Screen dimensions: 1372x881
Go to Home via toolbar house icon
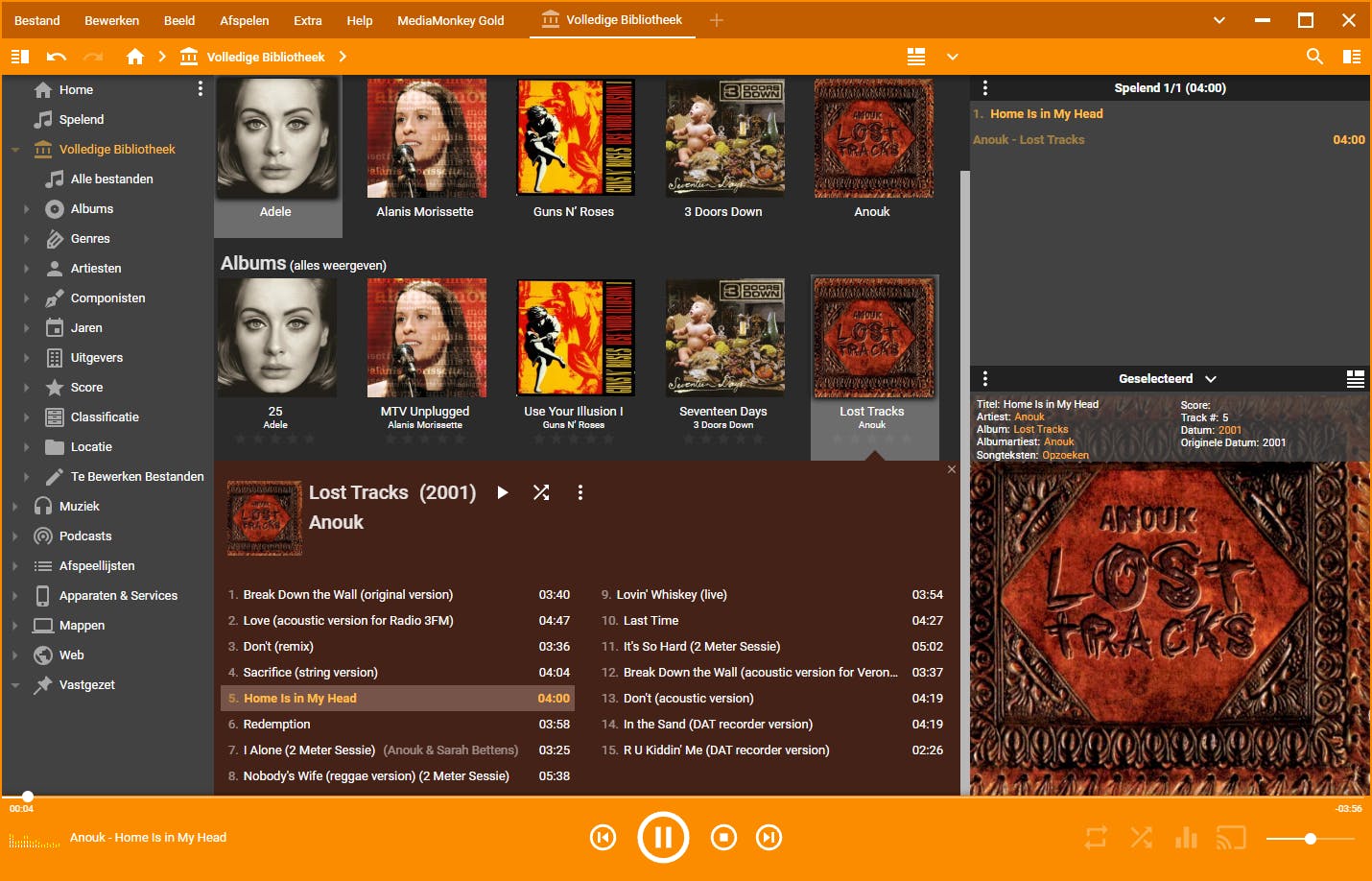point(135,57)
